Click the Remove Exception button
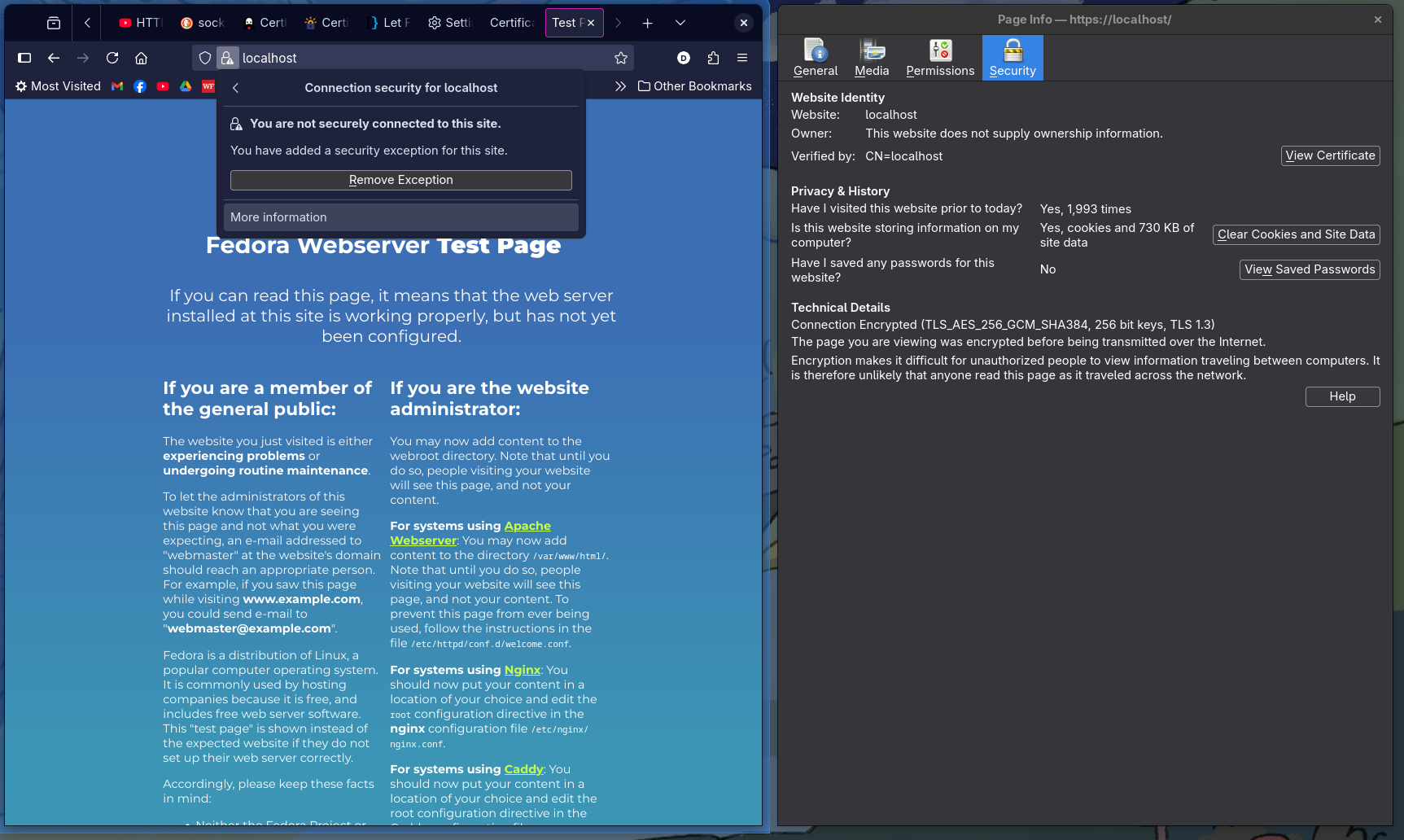1404x840 pixels. click(x=401, y=180)
